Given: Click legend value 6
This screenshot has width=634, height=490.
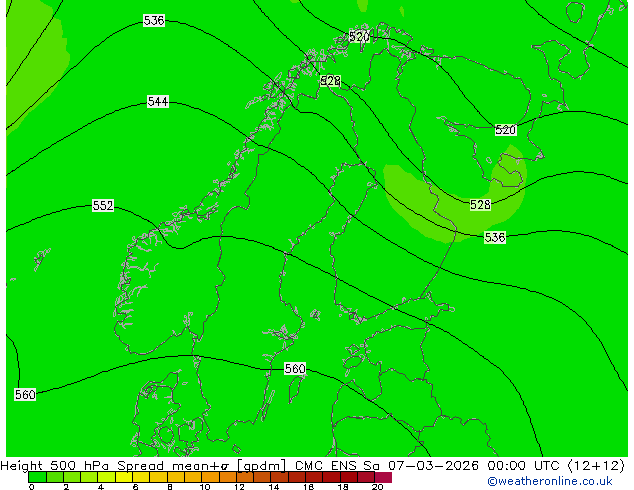Looking at the screenshot, I should pos(135,487).
